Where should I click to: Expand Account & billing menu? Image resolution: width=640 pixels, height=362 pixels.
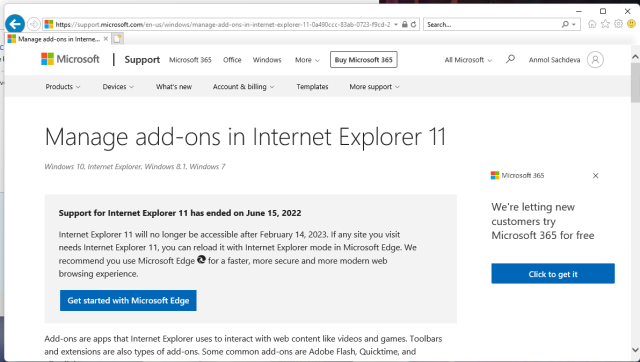coord(243,87)
